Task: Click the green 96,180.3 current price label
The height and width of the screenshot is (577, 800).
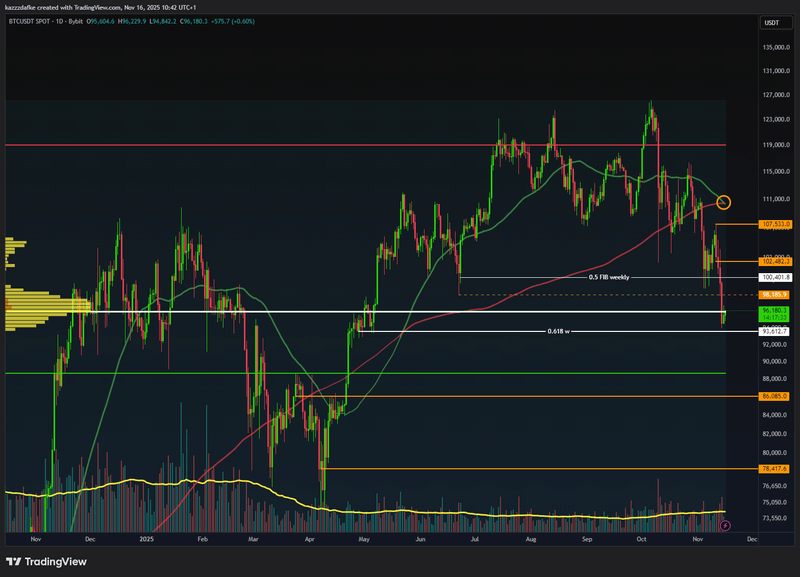Action: 774,310
